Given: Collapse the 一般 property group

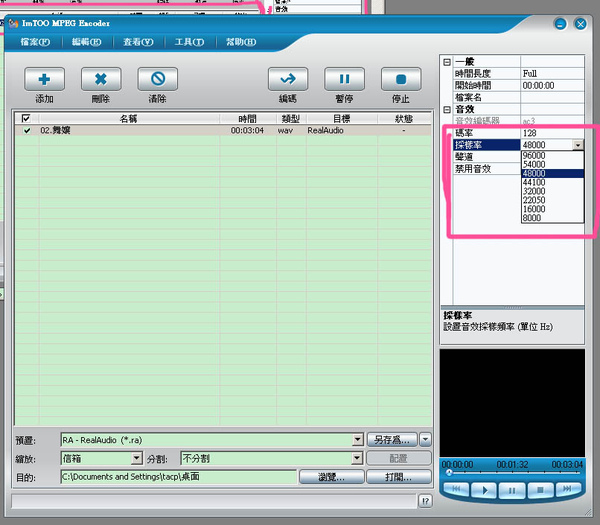Looking at the screenshot, I should [447, 62].
